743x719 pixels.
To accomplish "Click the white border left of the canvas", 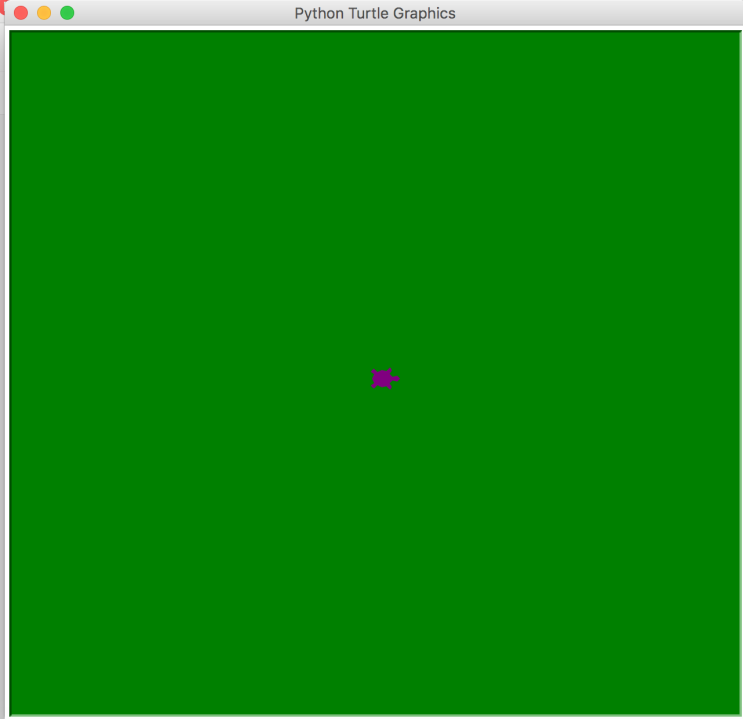I will coord(7,370).
